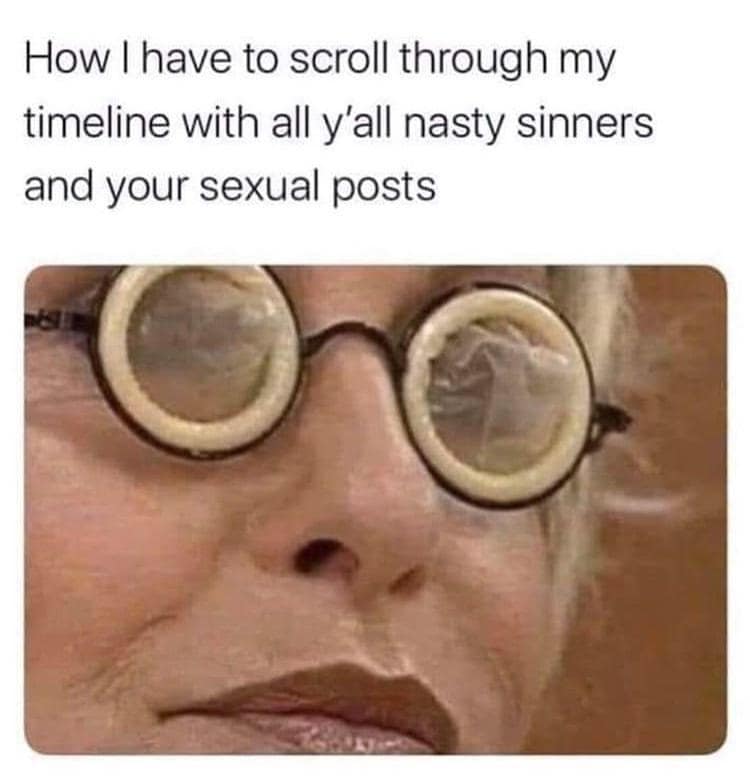
Task: Click the left temple arm of glasses
Action: point(59,324)
